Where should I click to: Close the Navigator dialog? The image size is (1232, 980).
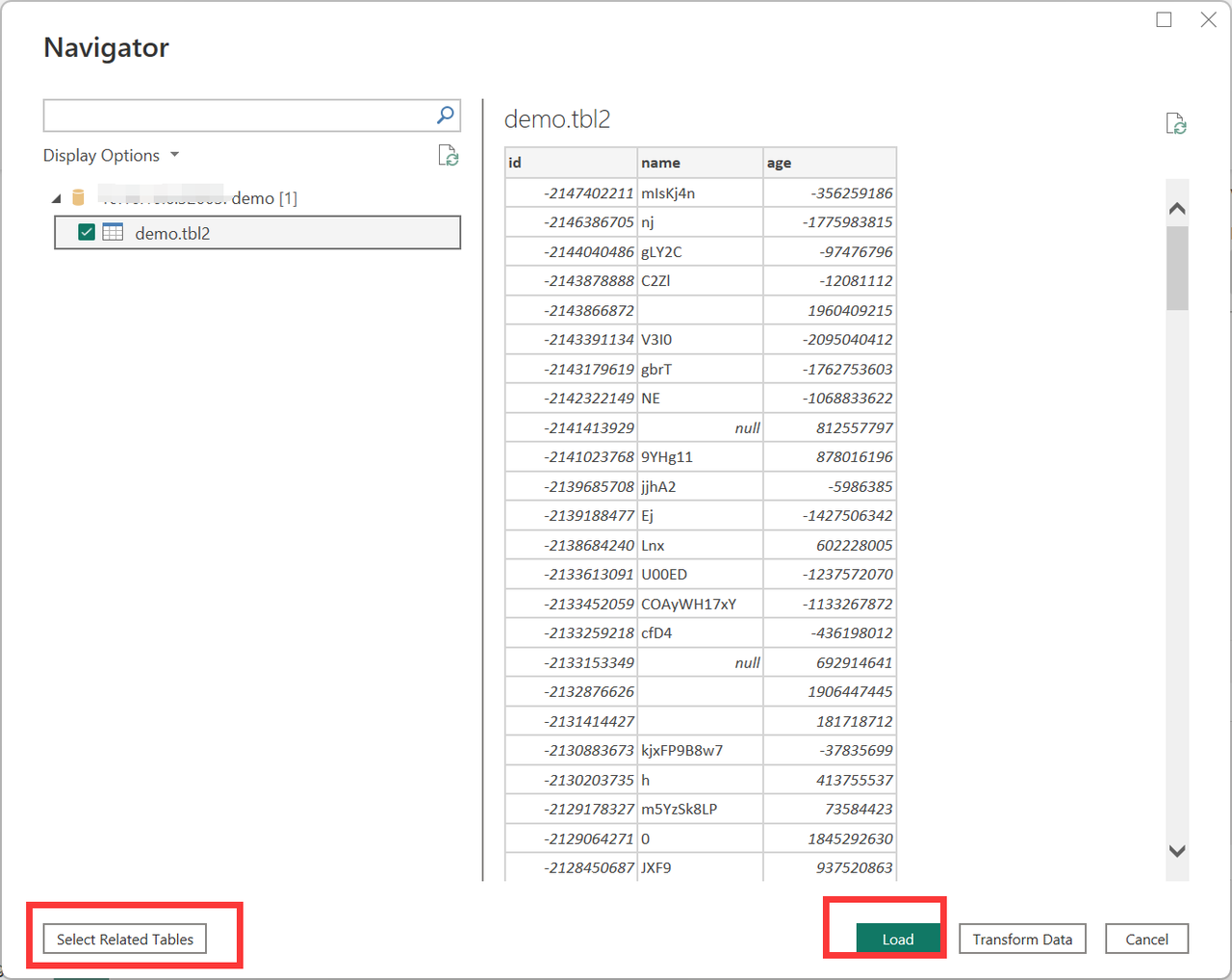tap(1208, 20)
